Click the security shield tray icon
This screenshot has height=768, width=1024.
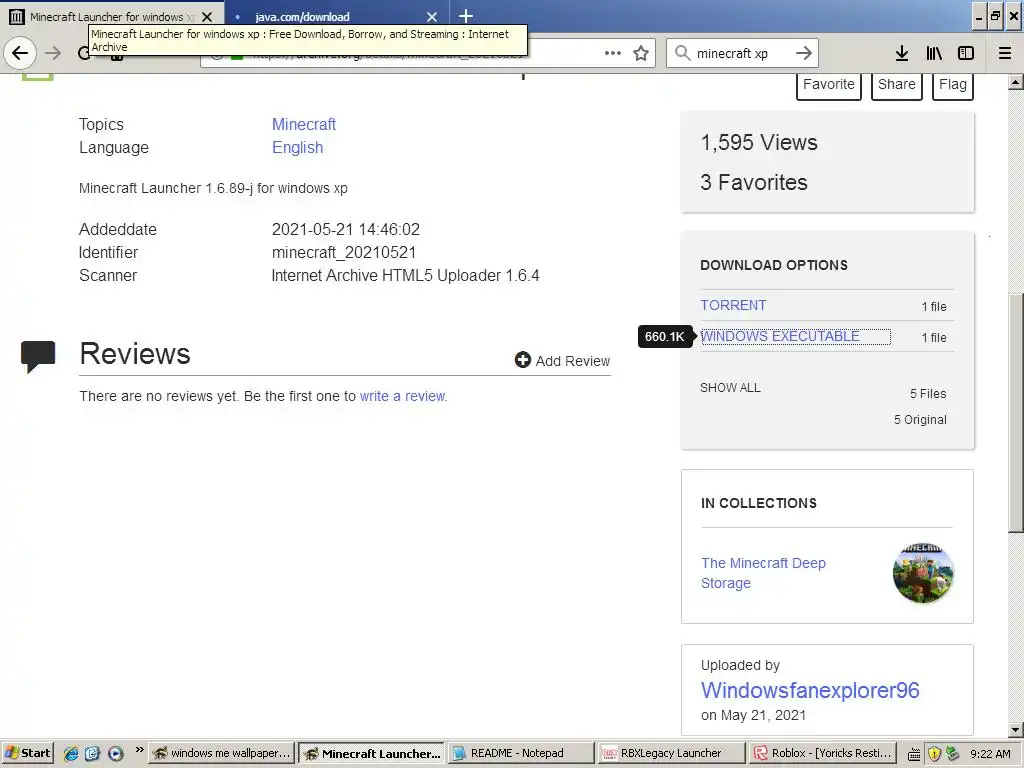tap(934, 754)
